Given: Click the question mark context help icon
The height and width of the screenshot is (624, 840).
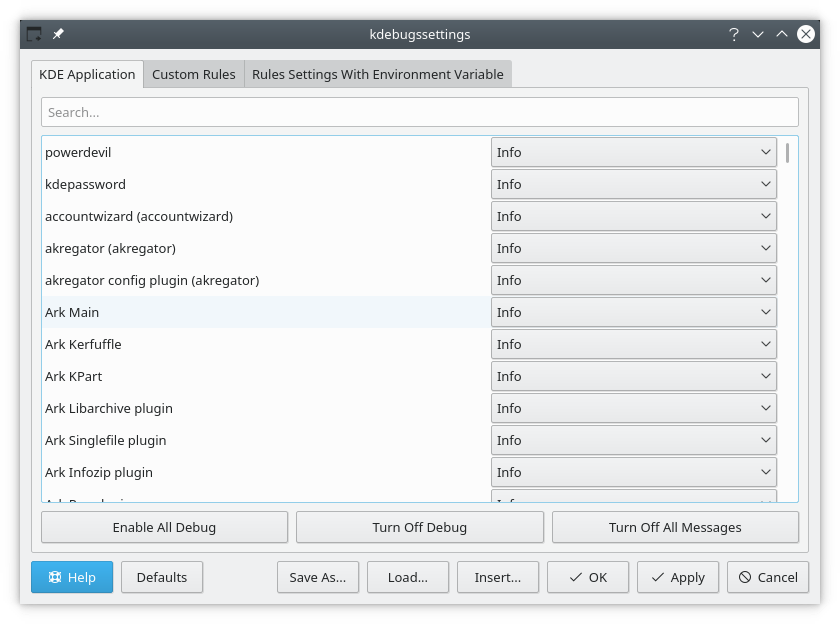Looking at the screenshot, I should point(734,34).
